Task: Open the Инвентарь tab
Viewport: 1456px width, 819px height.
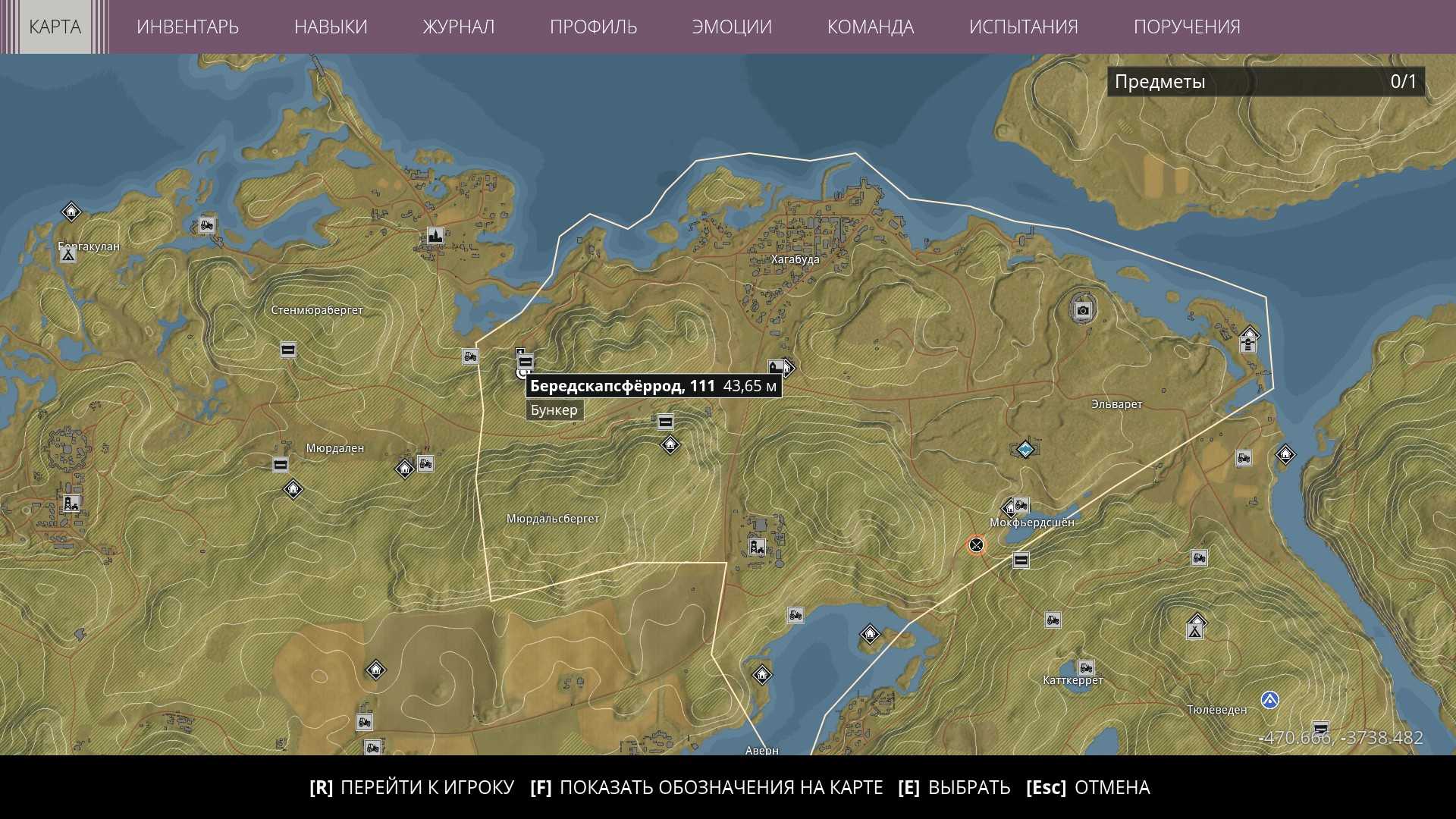Action: (187, 27)
